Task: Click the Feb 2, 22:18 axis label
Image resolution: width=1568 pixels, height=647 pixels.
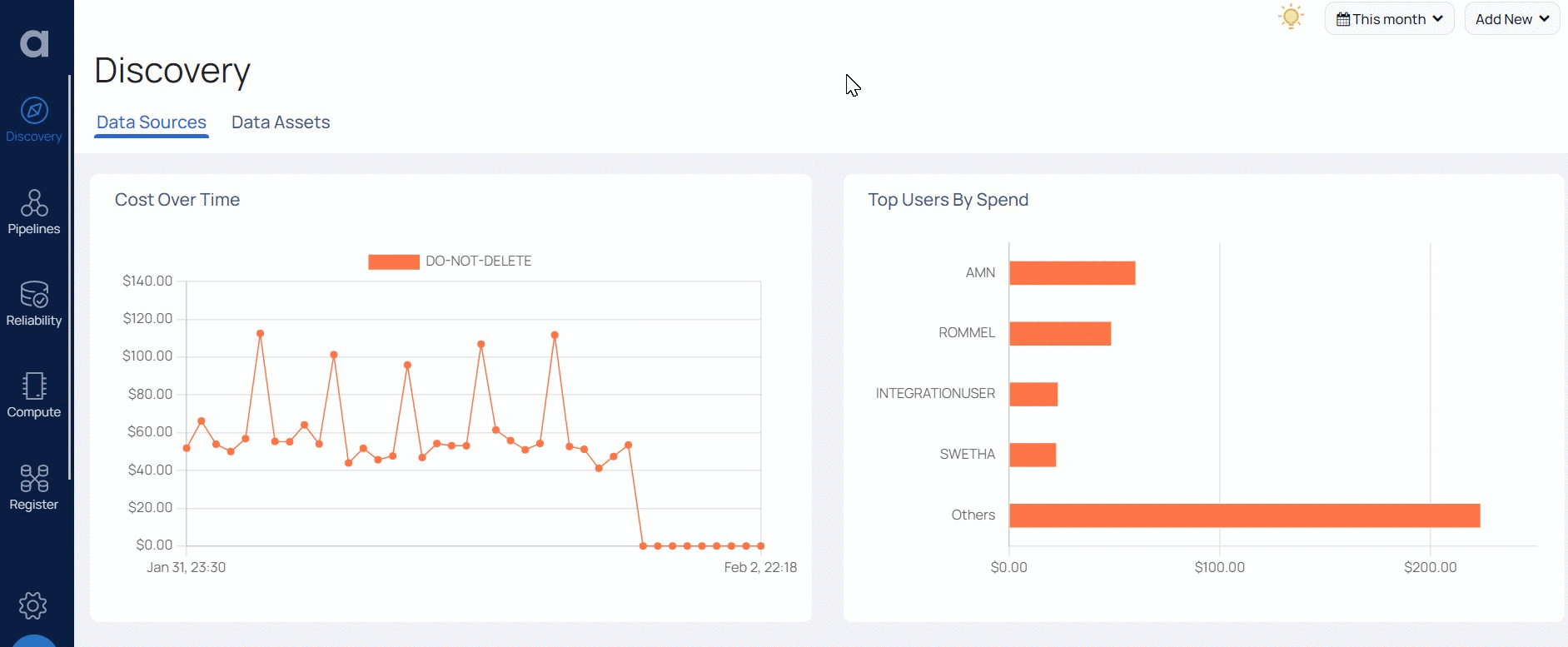Action: click(760, 568)
